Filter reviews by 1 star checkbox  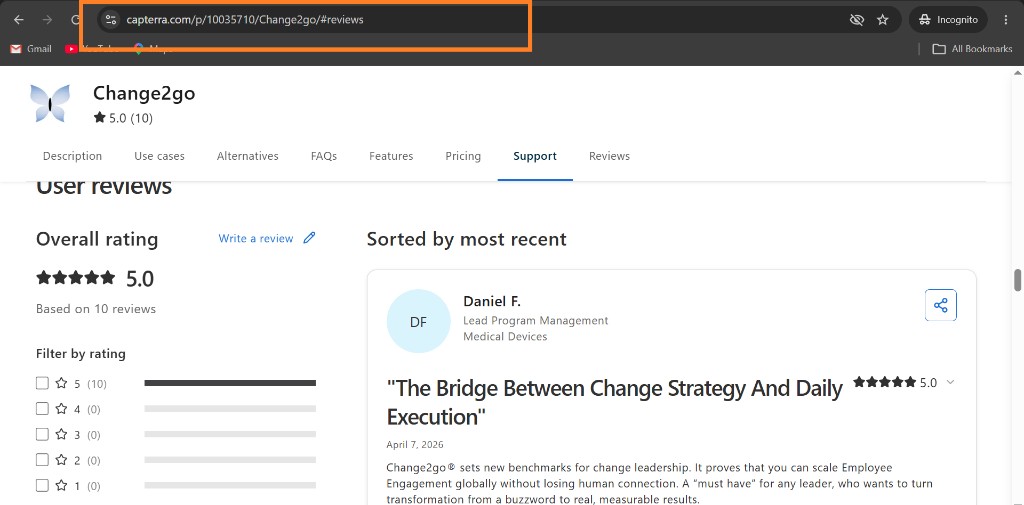[42, 485]
